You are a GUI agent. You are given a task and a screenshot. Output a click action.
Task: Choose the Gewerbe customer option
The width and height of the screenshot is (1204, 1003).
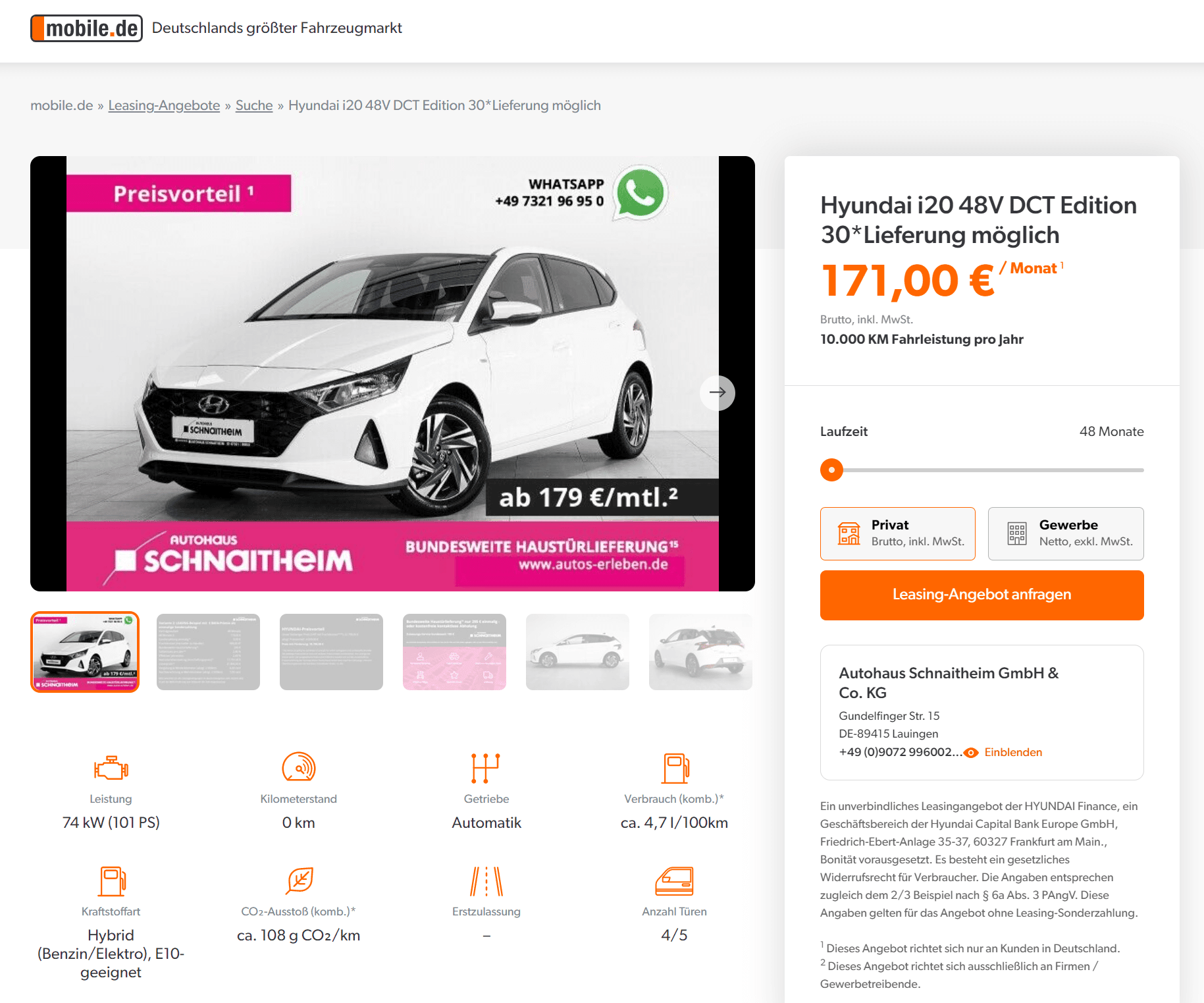[x=1066, y=533]
